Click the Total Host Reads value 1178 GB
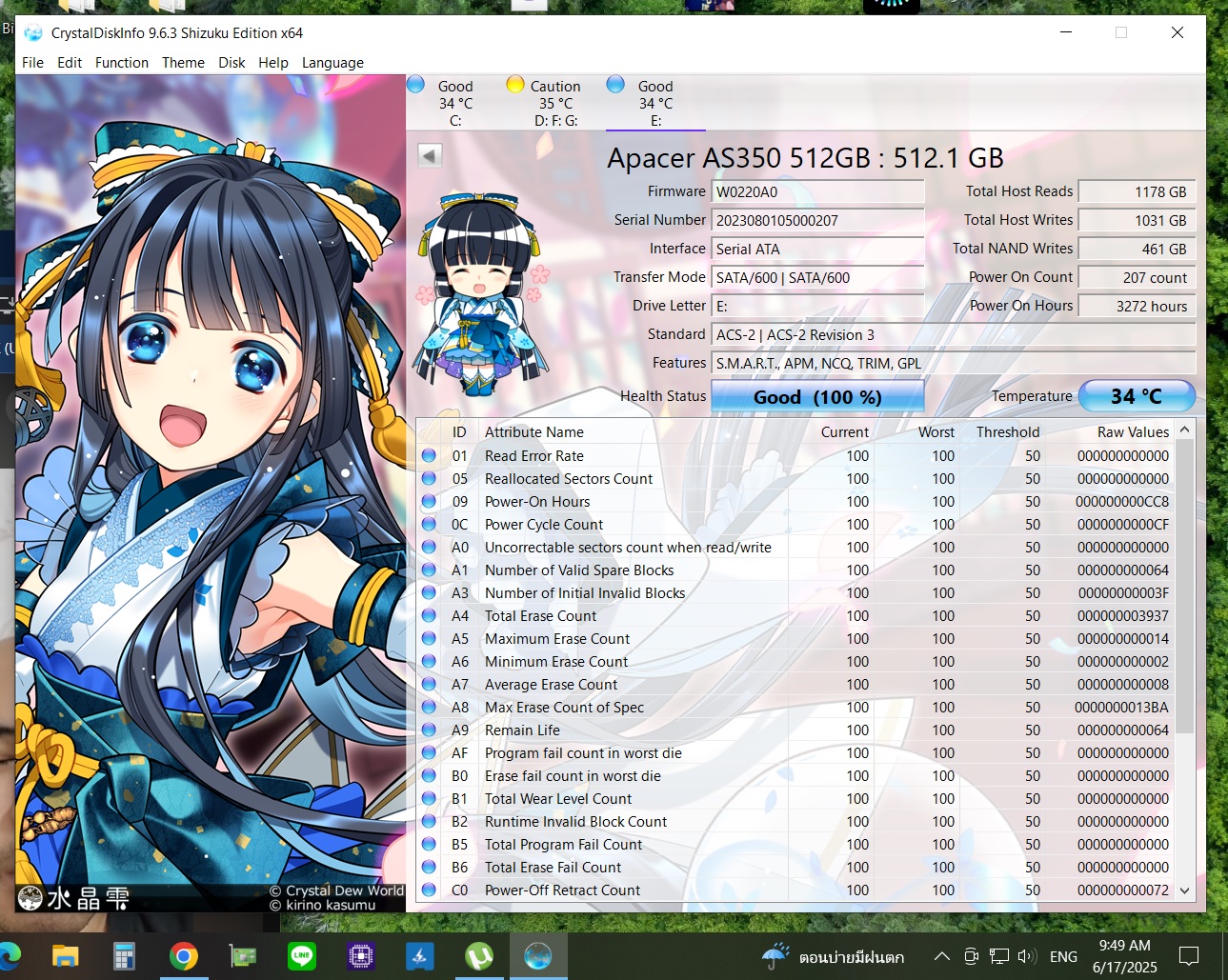The width and height of the screenshot is (1228, 980). [x=1137, y=191]
